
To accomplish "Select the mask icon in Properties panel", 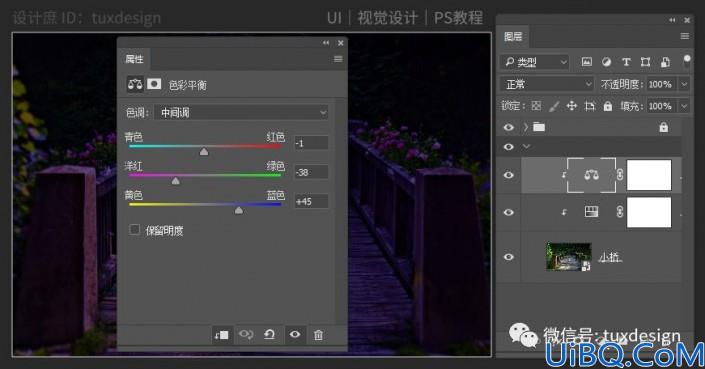I will [154, 84].
